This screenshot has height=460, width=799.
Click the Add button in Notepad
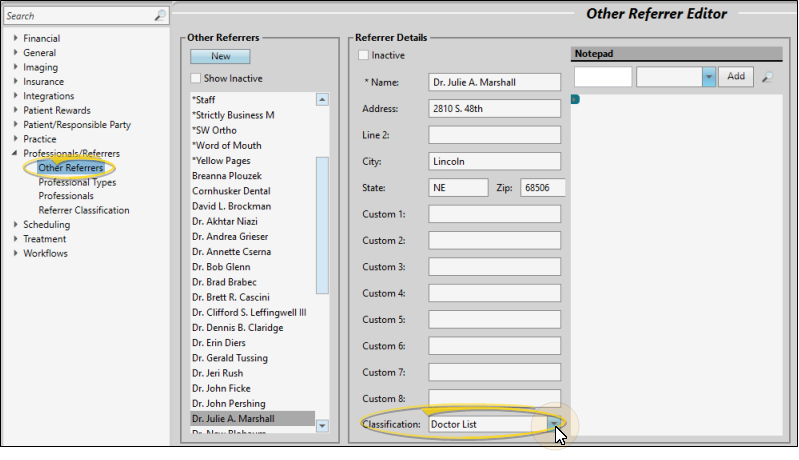[x=736, y=77]
